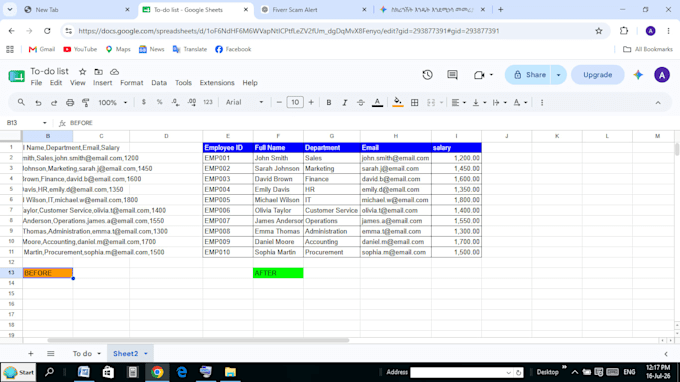Screen dimensions: 680x382
Task: Open the Edit menu
Action: tap(56, 83)
